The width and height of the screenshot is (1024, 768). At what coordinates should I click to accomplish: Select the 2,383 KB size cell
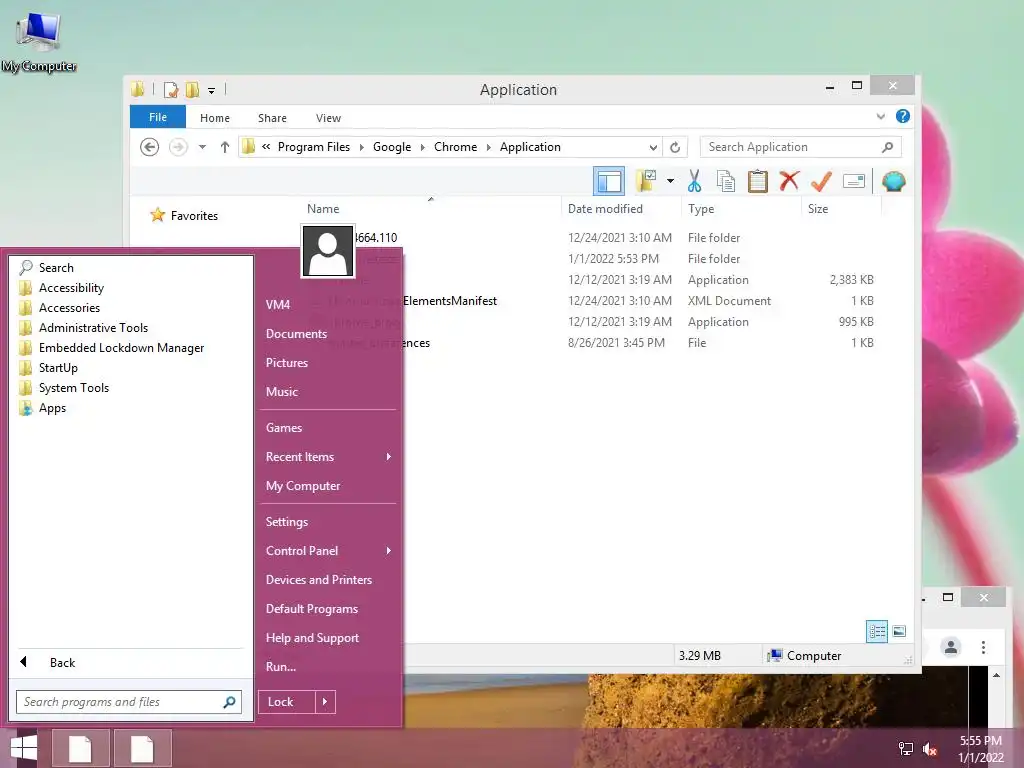852,280
